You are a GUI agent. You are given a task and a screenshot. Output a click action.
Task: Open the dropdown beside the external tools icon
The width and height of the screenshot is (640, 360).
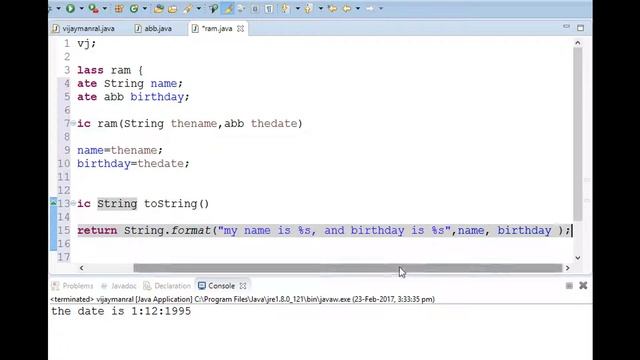tap(105, 8)
